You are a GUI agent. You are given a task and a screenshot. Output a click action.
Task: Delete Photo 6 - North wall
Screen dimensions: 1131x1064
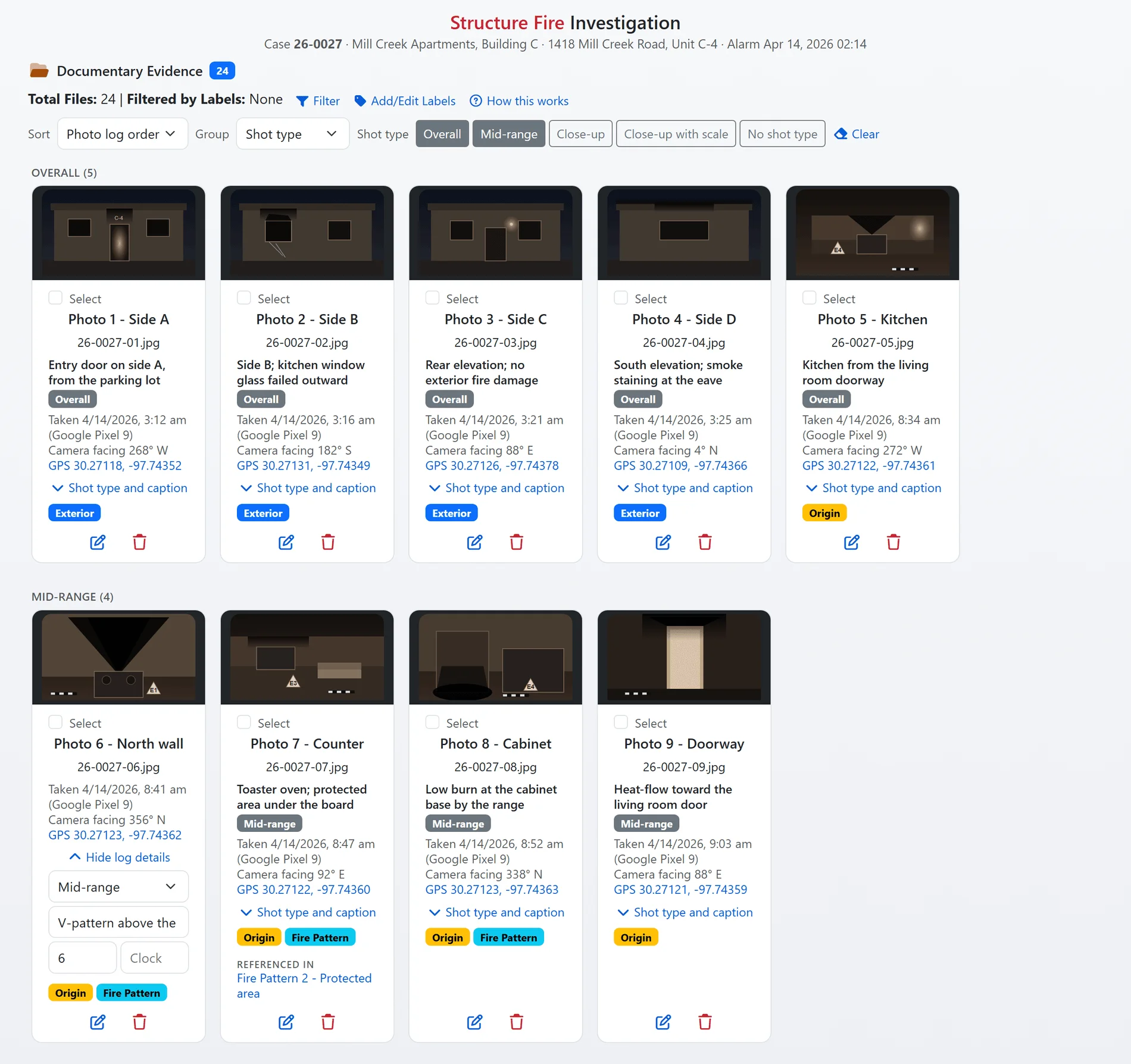pyautogui.click(x=139, y=1022)
